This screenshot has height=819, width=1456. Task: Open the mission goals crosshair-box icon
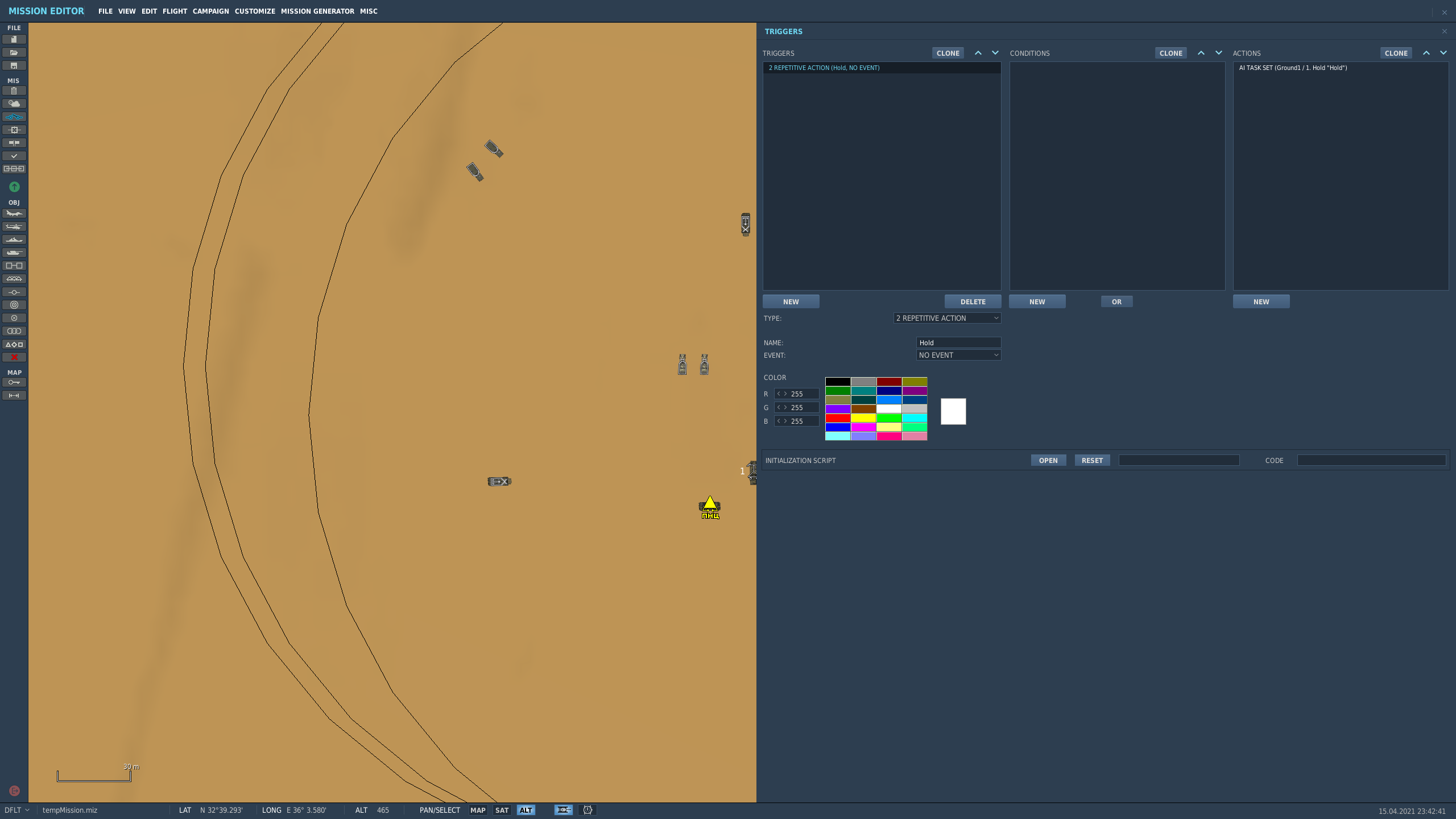click(x=14, y=130)
